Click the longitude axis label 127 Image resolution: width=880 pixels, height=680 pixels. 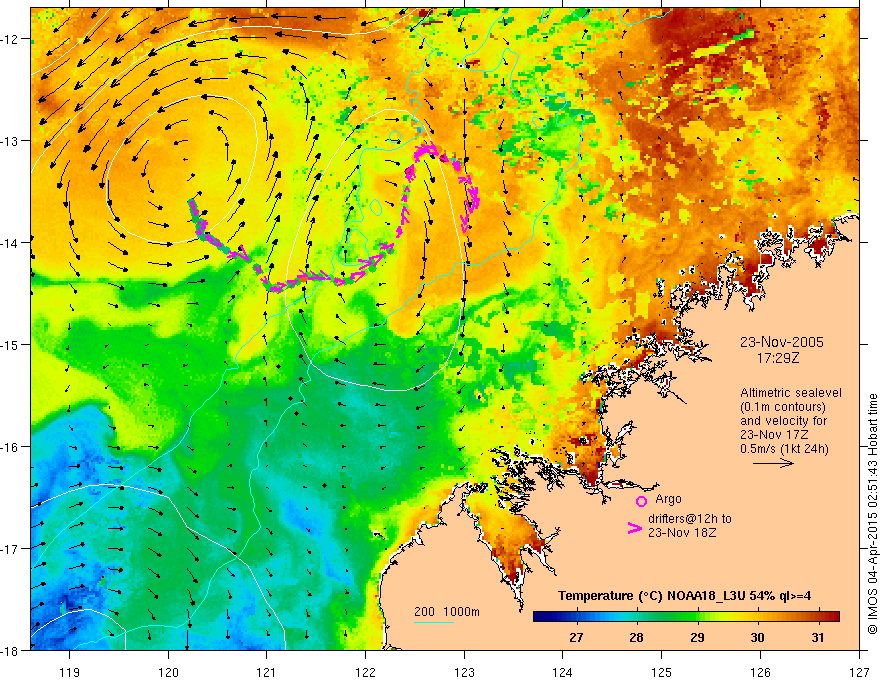(x=859, y=672)
